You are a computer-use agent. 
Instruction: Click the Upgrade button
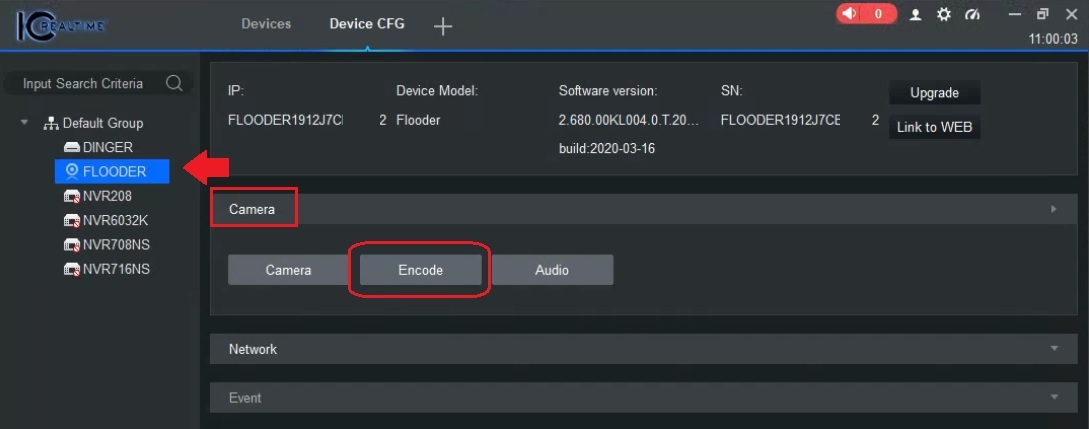pyautogui.click(x=934, y=93)
